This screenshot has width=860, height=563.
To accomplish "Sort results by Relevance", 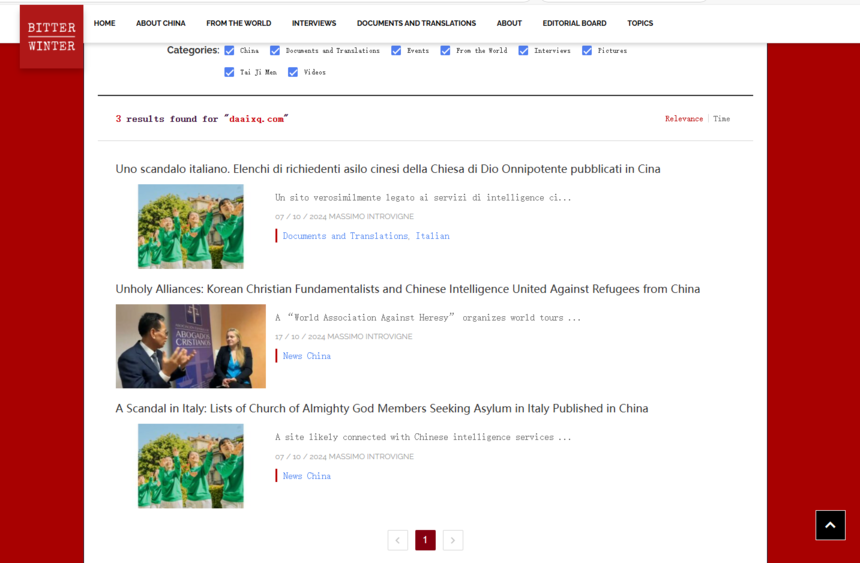I will pos(683,119).
